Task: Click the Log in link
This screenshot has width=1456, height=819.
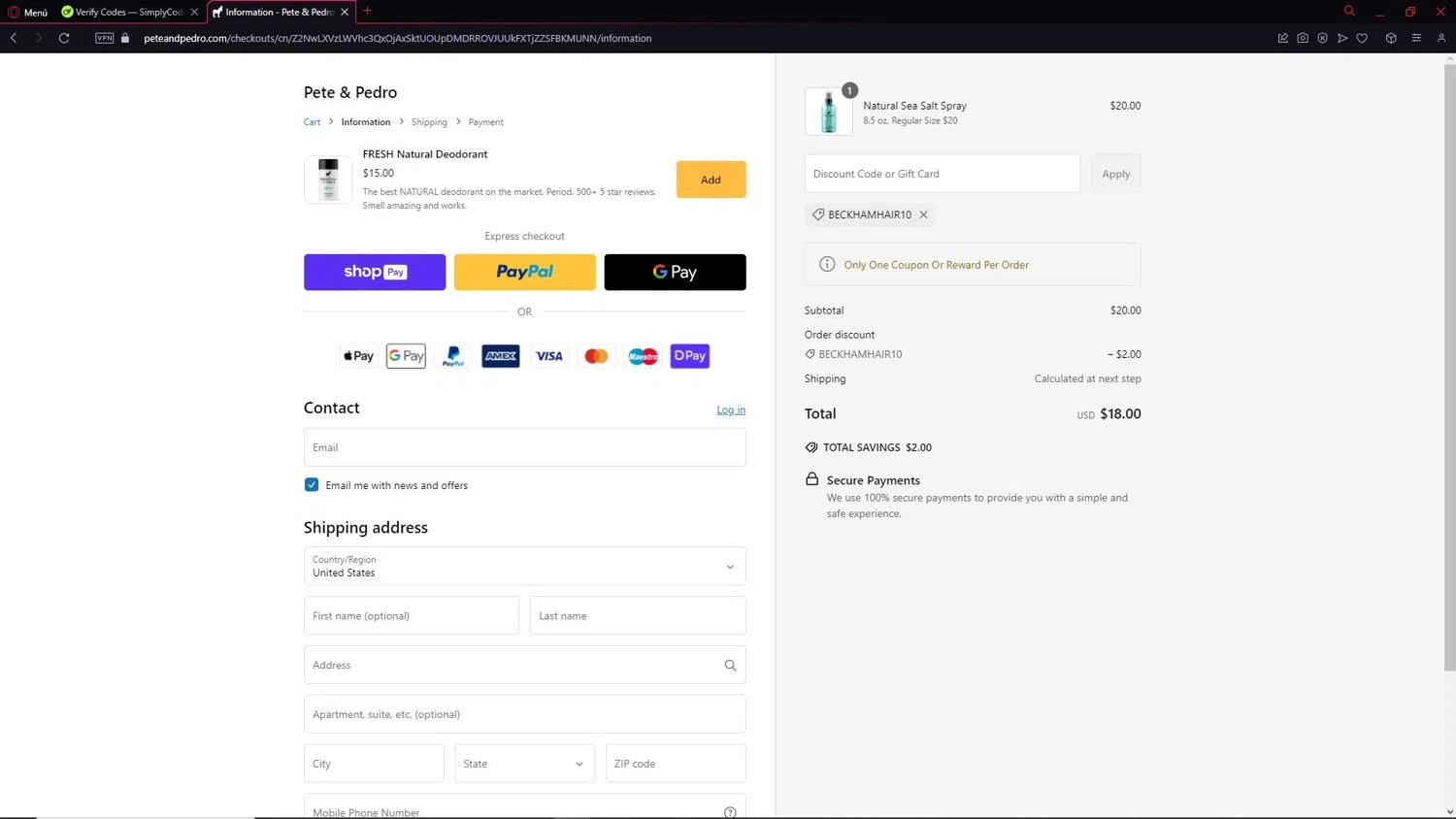Action: [731, 409]
